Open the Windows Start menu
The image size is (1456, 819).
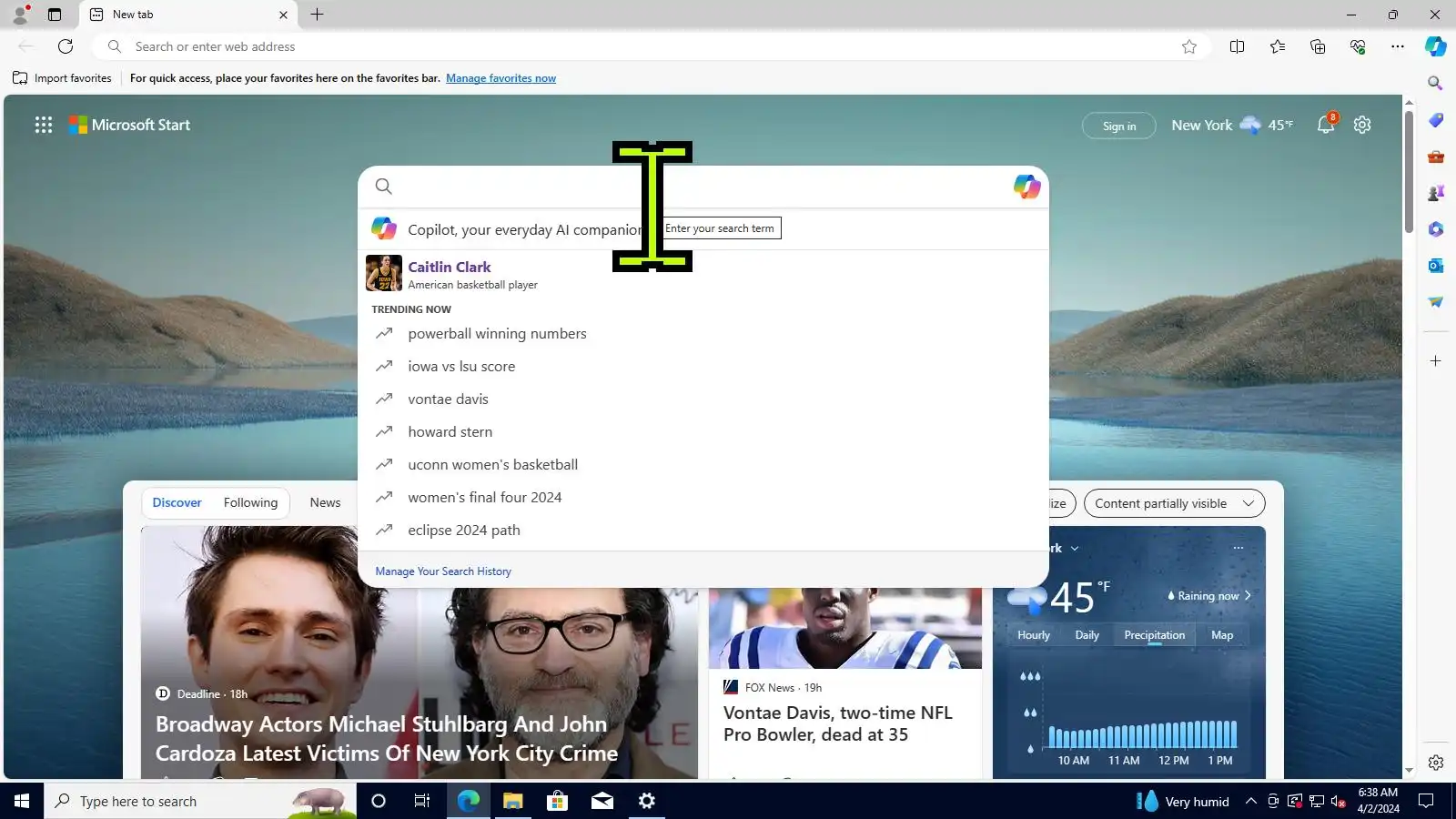[x=22, y=801]
